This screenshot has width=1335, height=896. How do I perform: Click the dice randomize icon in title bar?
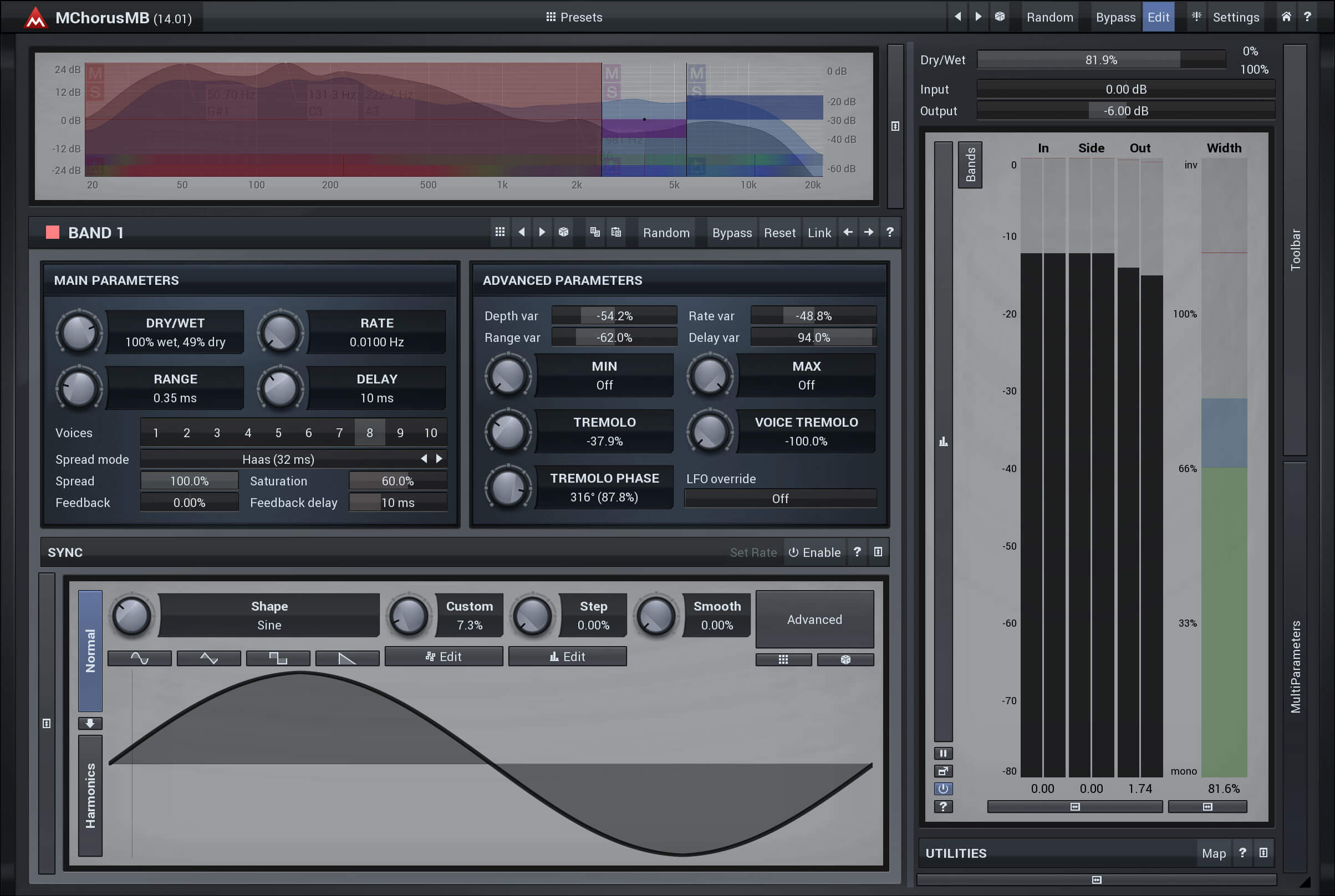[x=1000, y=17]
